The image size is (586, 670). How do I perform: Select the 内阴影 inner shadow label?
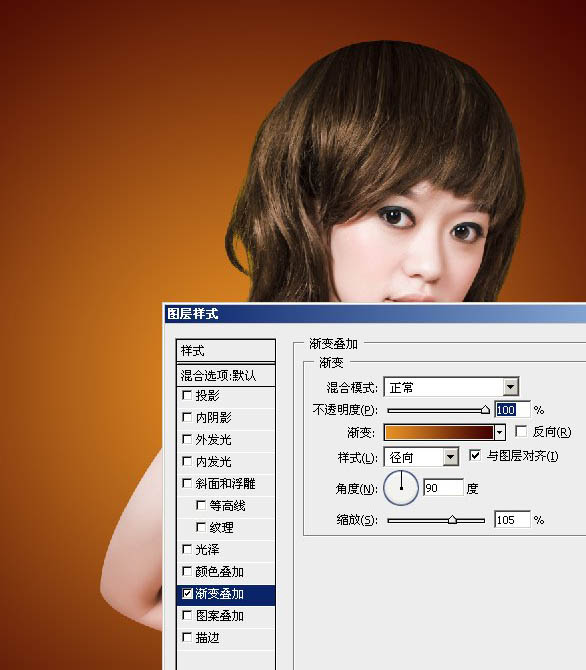(x=213, y=417)
